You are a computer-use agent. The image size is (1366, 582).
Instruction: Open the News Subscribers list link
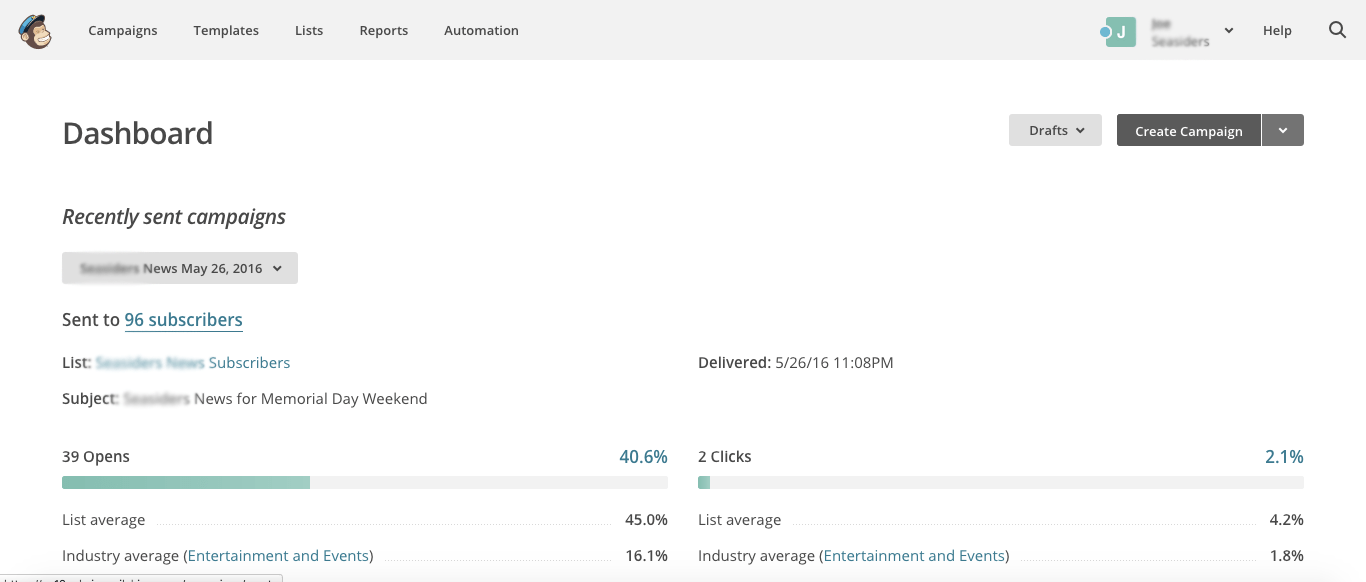click(x=193, y=363)
